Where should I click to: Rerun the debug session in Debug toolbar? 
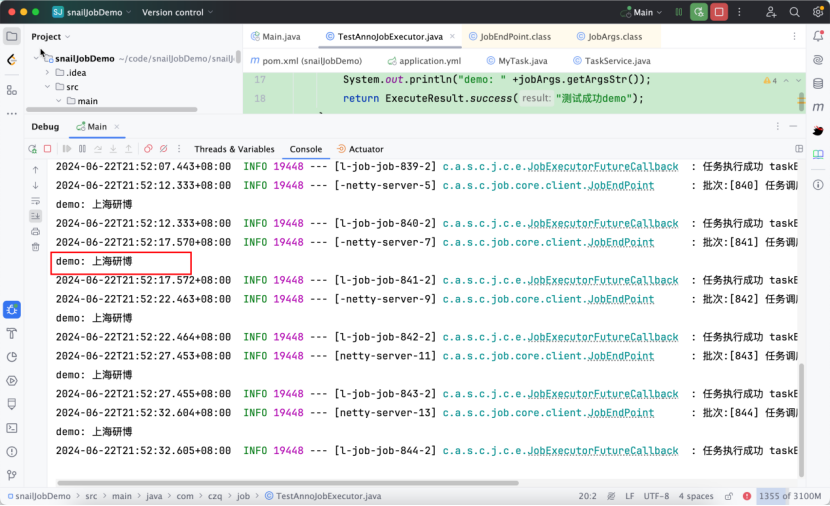[33, 149]
